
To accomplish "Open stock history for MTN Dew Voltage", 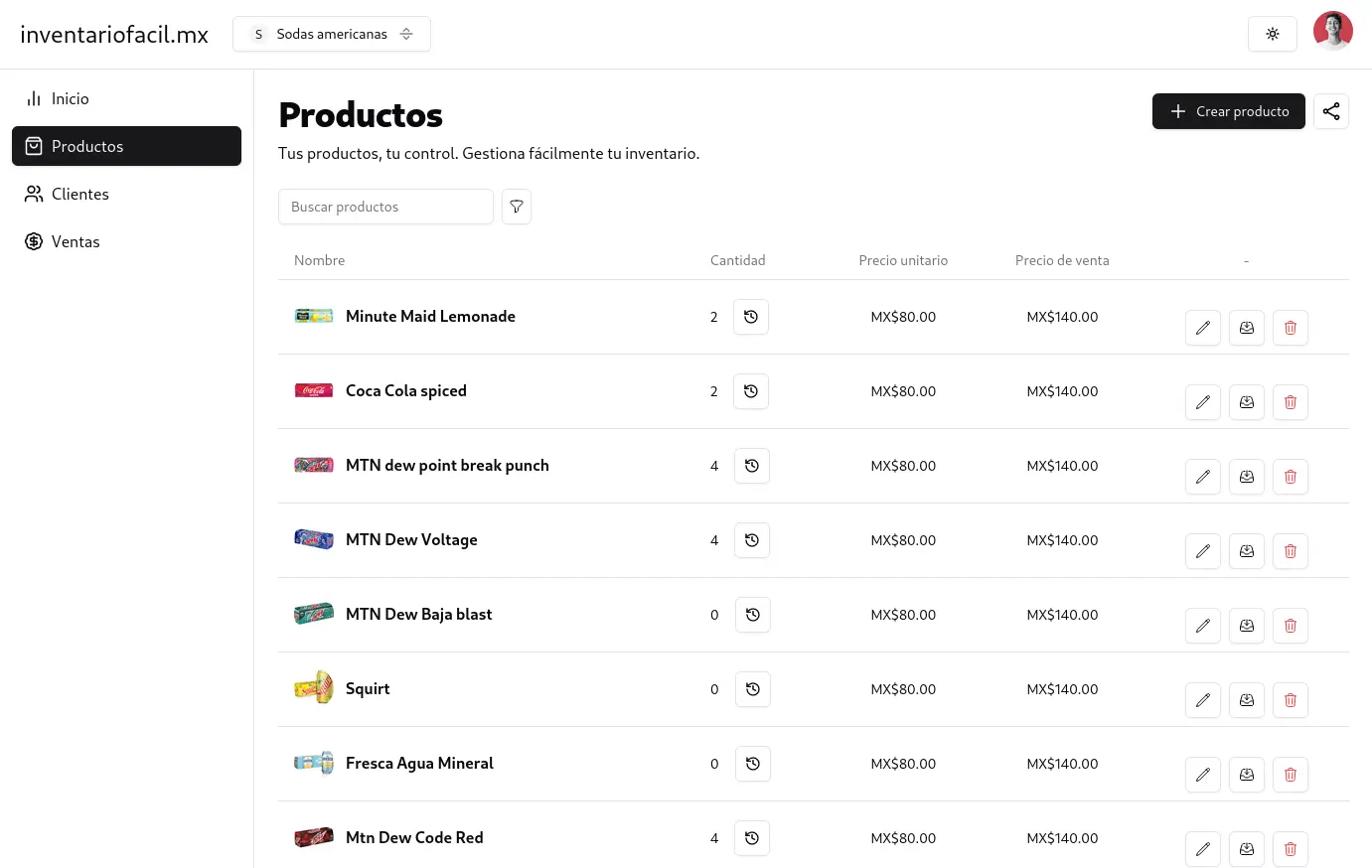I will coord(752,540).
